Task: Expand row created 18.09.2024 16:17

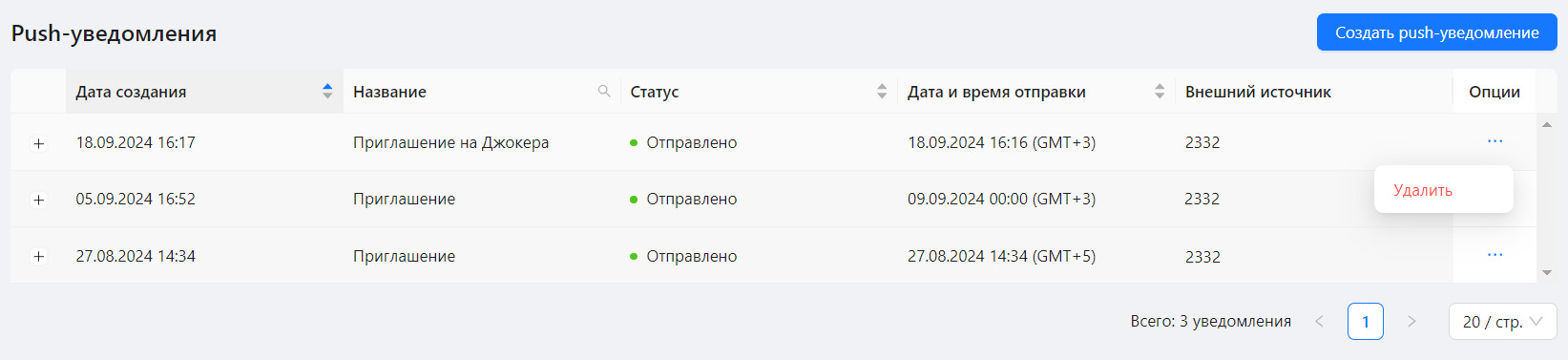Action: 39,143
